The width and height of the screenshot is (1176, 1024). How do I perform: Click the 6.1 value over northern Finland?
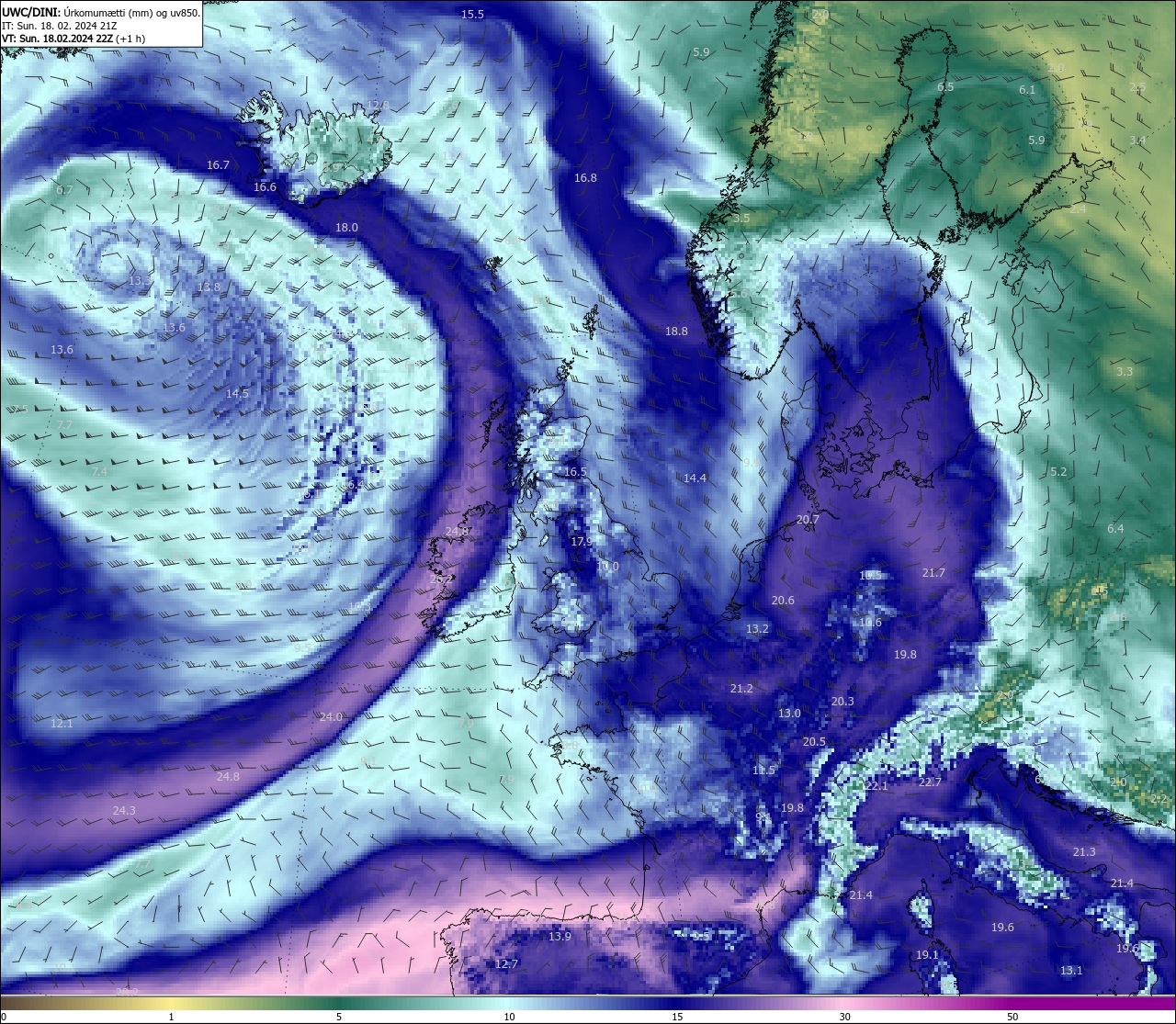pyautogui.click(x=1027, y=90)
